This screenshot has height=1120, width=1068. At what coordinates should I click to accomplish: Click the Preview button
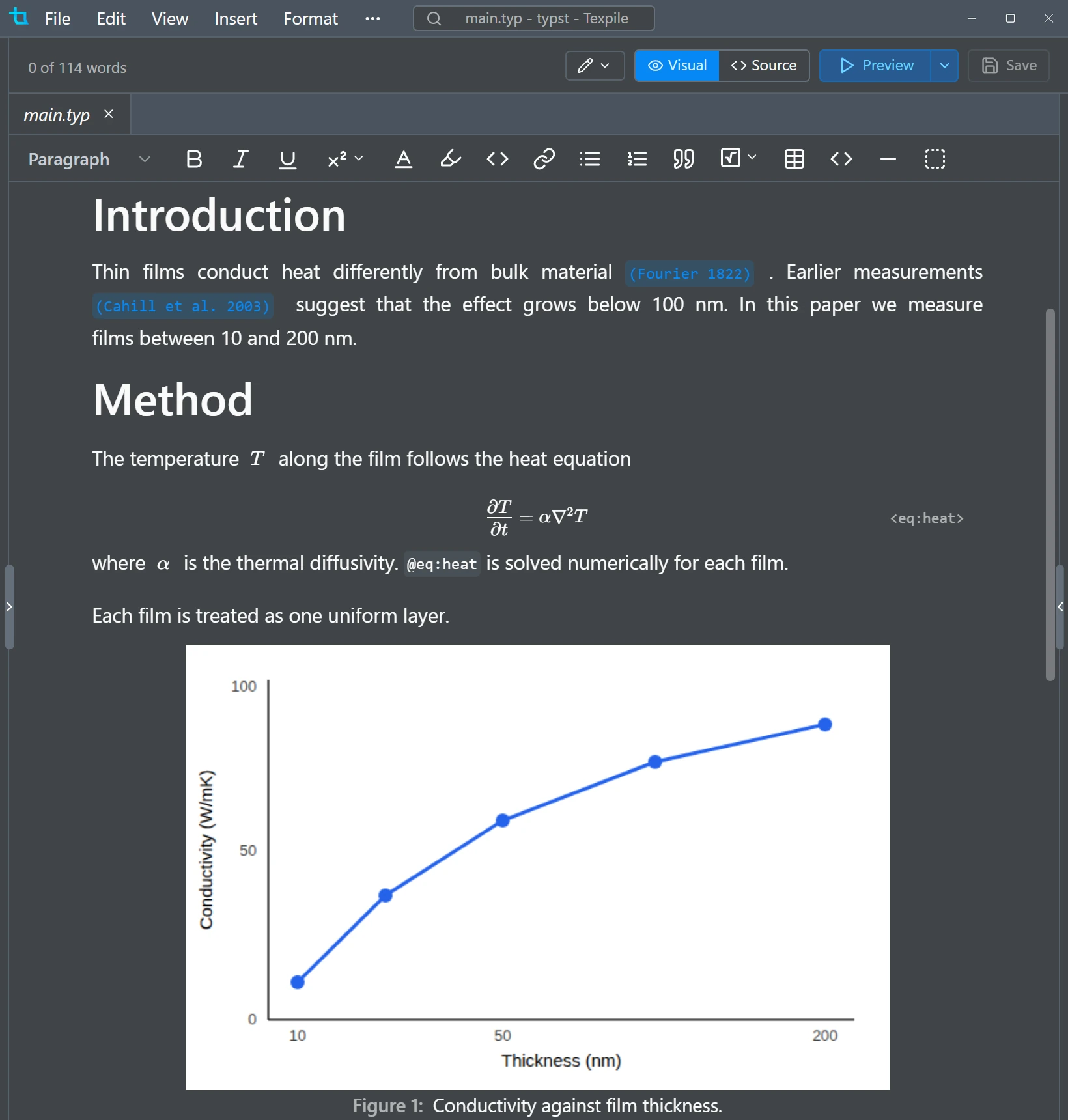(875, 66)
